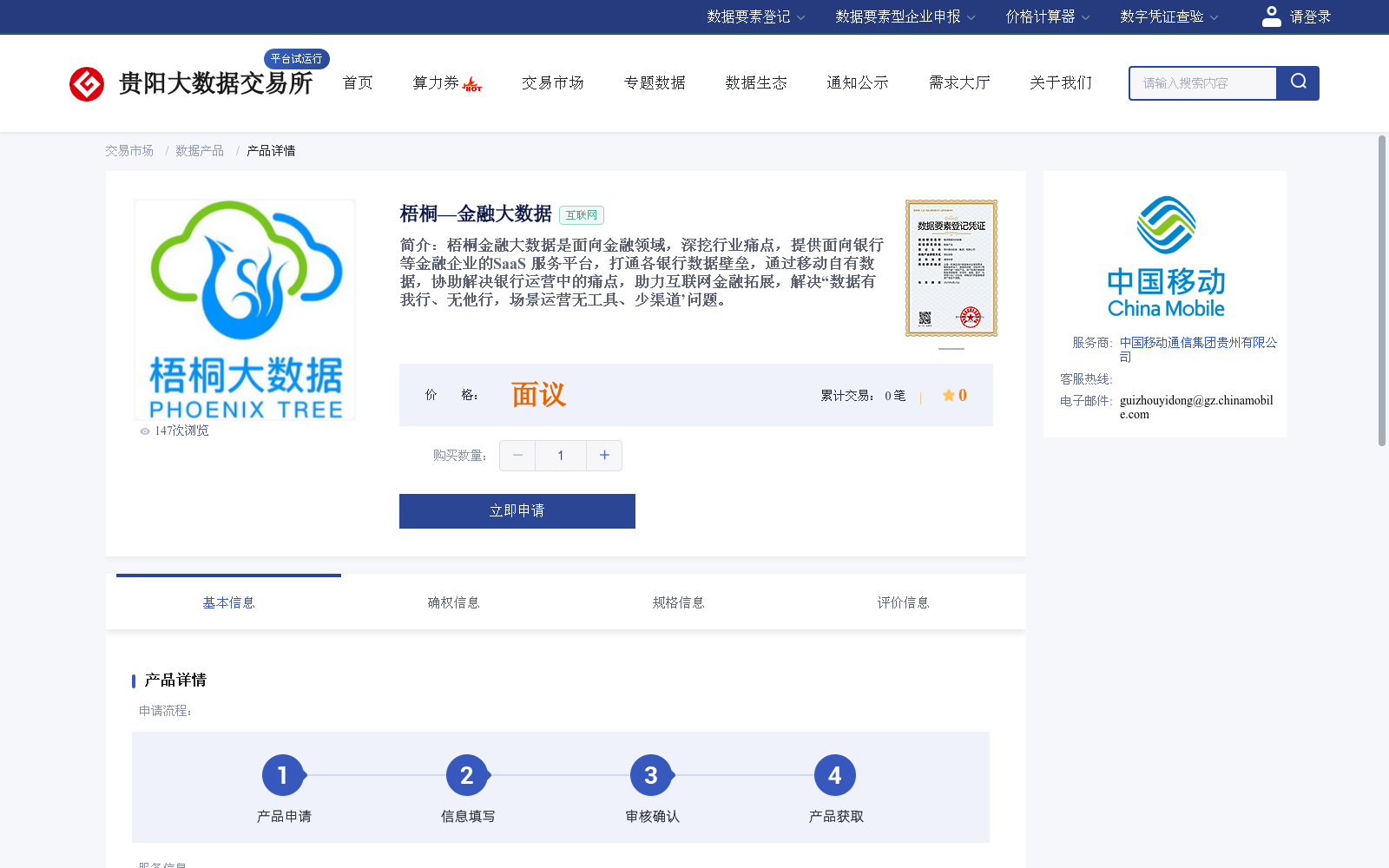
Task: Click the 互联网 tag beside the product title
Action: coord(582,215)
